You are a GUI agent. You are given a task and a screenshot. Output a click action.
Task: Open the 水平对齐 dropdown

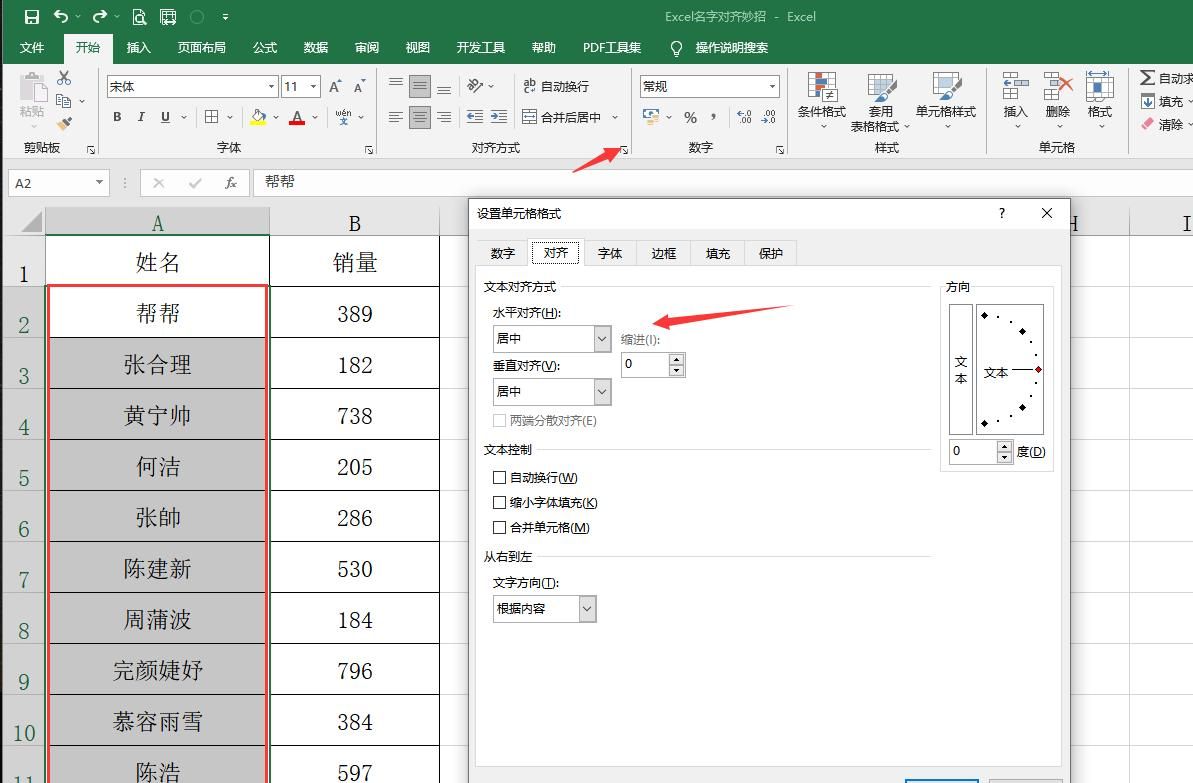point(601,339)
